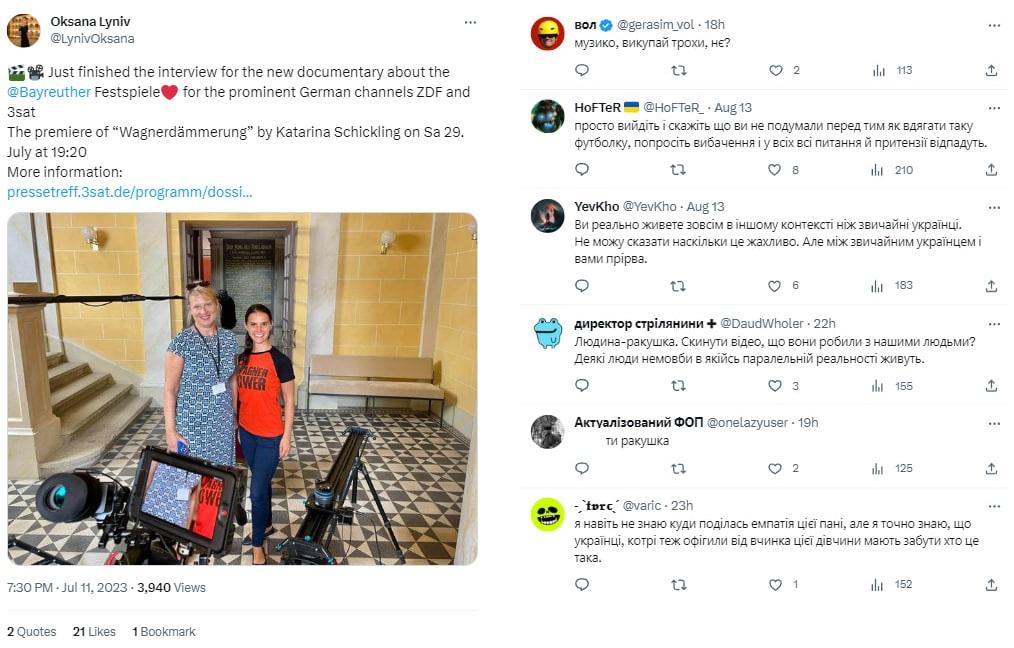This screenshot has height=648, width=1014.
Task: Open the @Bayreuther mention link
Action: coord(49,92)
